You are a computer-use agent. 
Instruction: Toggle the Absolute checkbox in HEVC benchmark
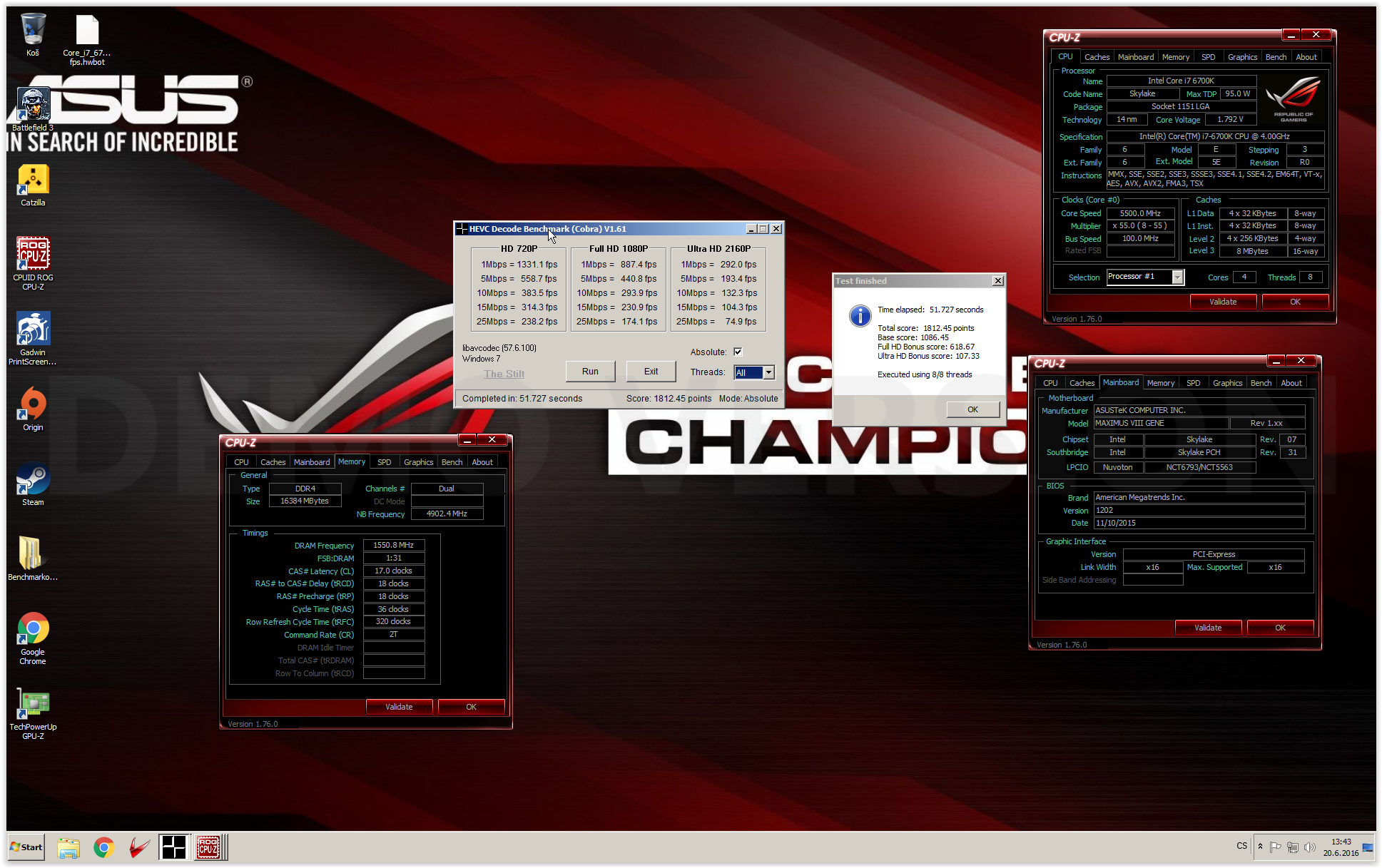click(x=738, y=352)
